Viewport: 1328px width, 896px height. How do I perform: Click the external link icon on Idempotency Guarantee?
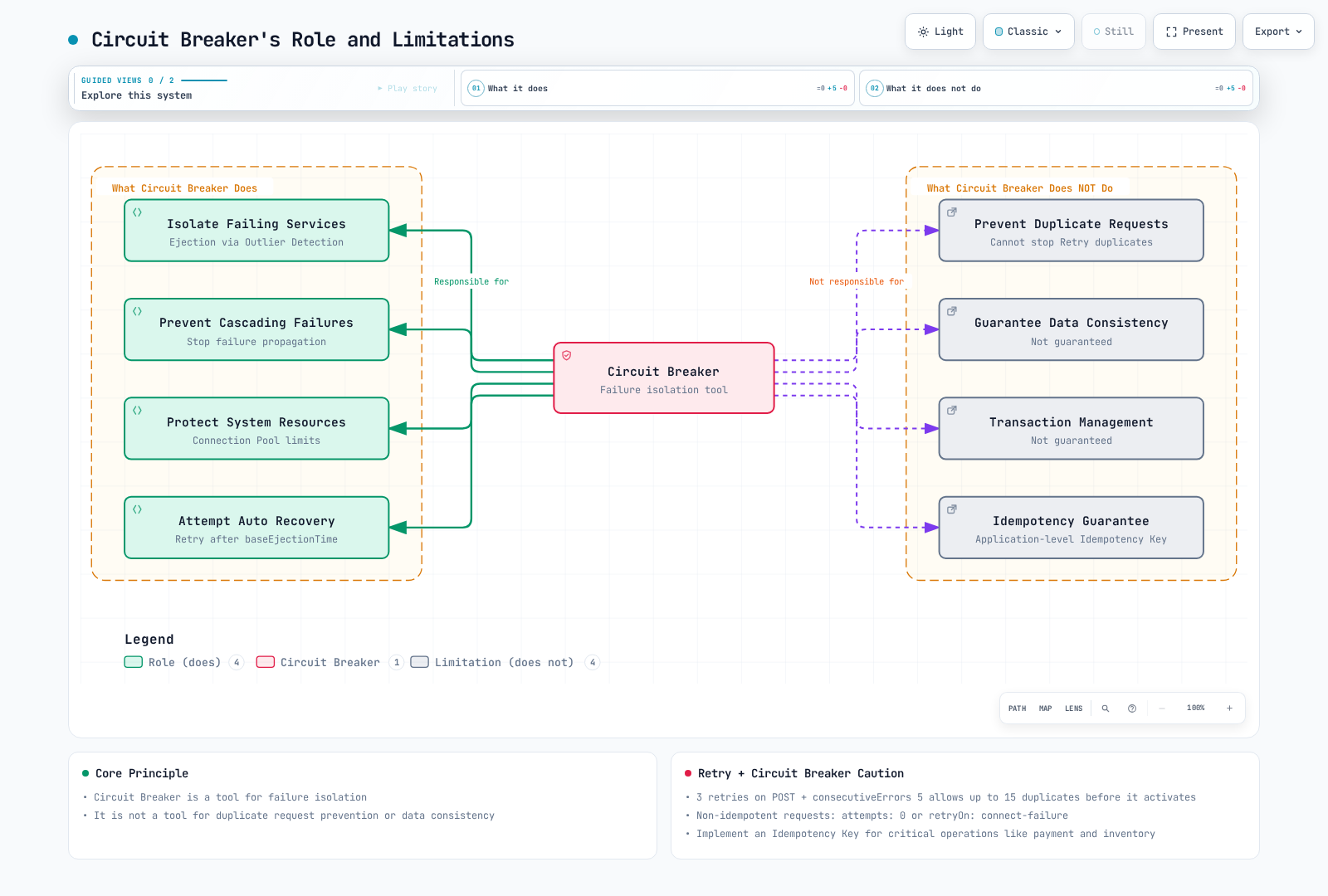952,509
